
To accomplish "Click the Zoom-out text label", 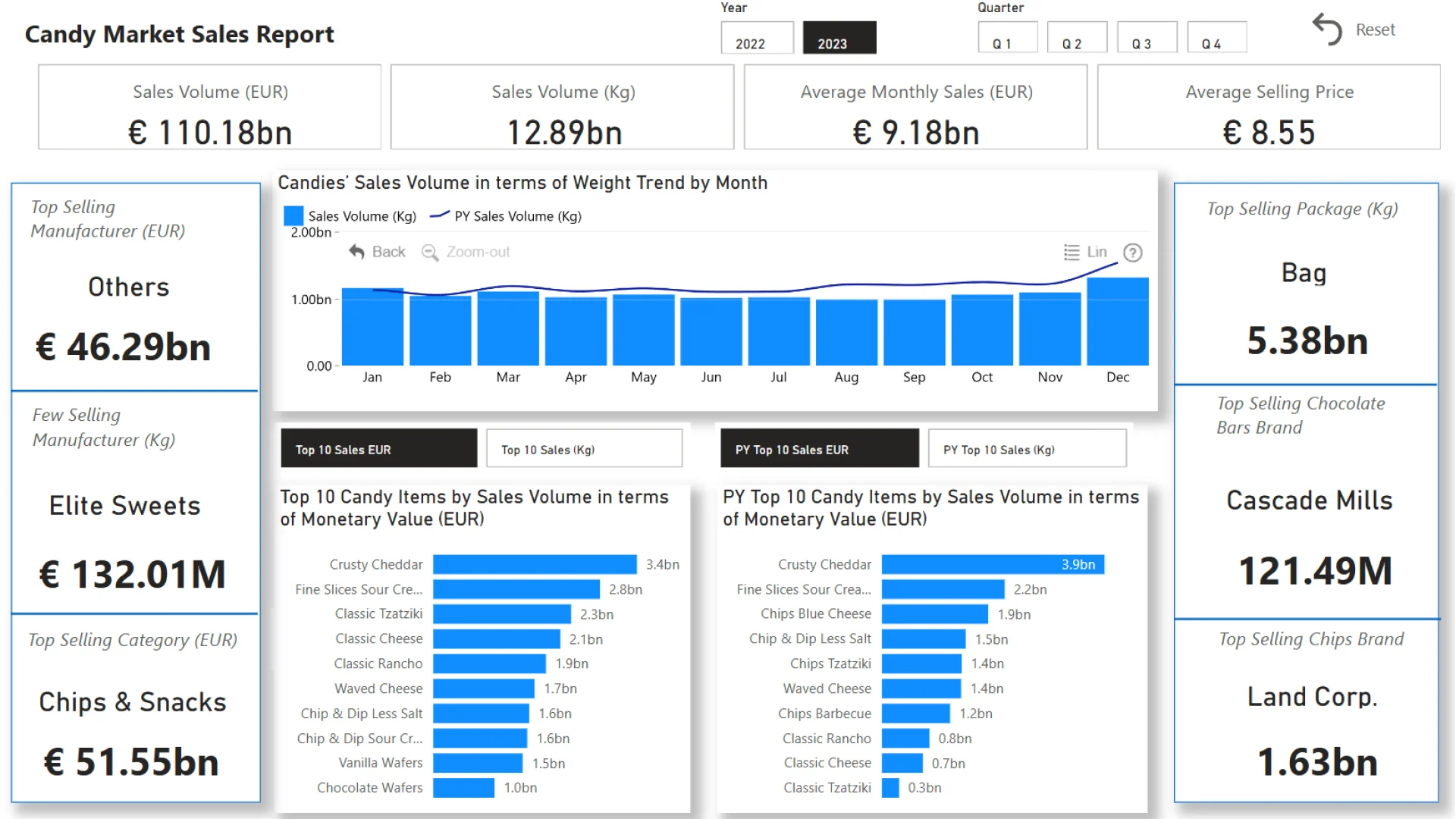I will coord(478,252).
